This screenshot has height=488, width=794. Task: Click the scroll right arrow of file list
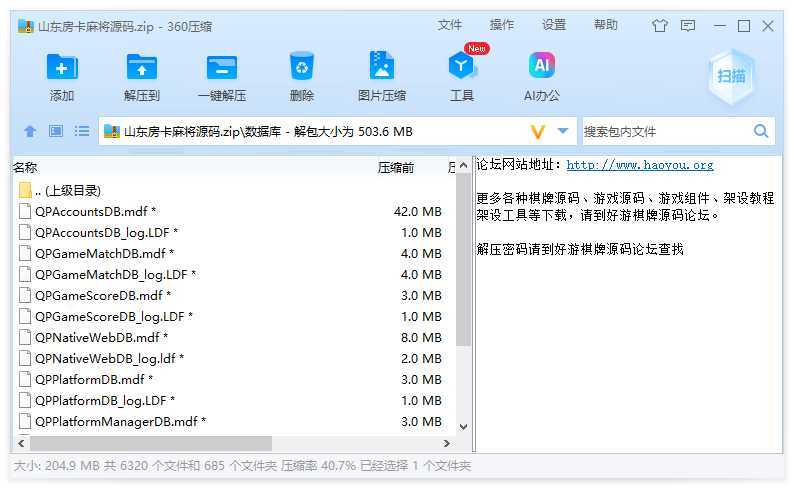click(447, 443)
